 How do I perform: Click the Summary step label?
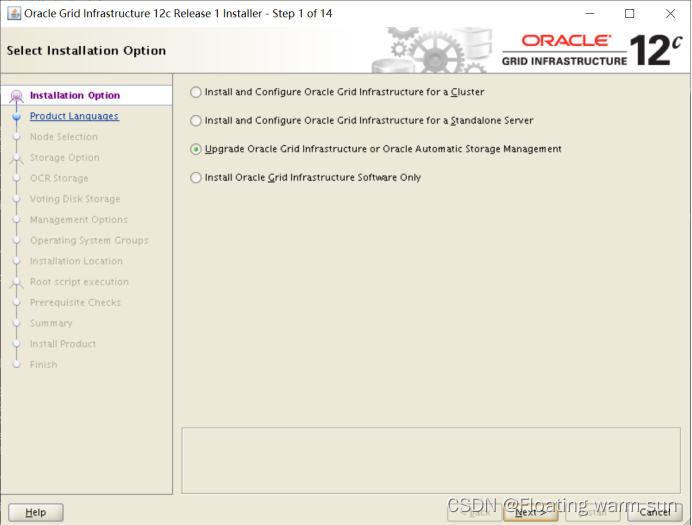[51, 323]
